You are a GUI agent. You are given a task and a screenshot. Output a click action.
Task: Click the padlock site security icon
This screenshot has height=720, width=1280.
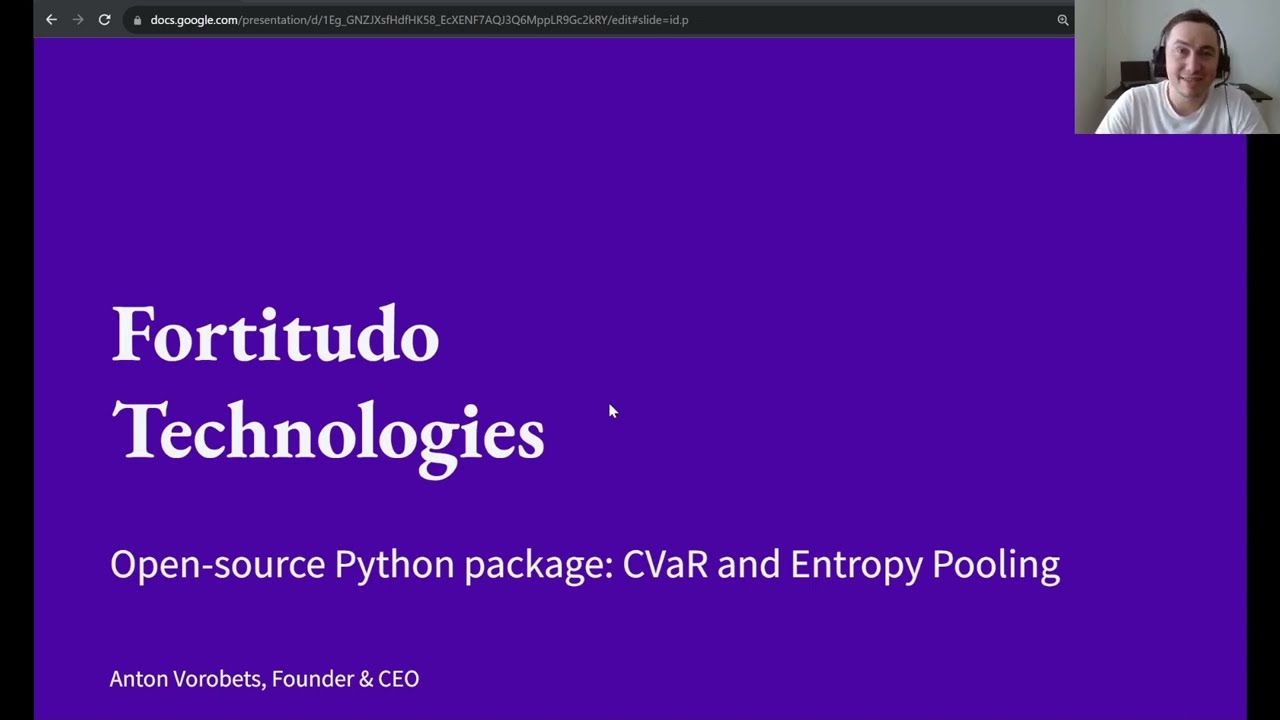click(138, 20)
